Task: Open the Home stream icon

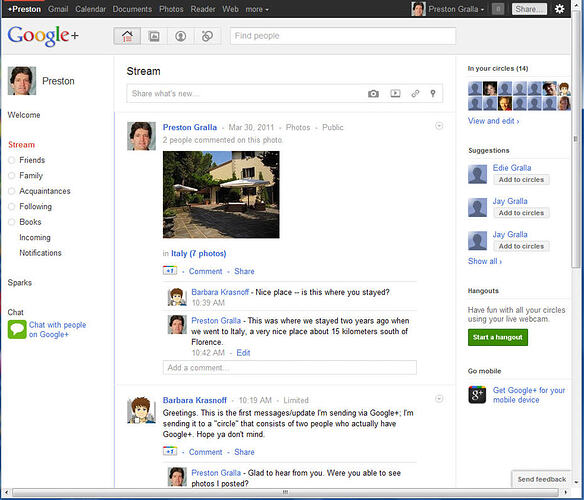Action: (x=127, y=36)
